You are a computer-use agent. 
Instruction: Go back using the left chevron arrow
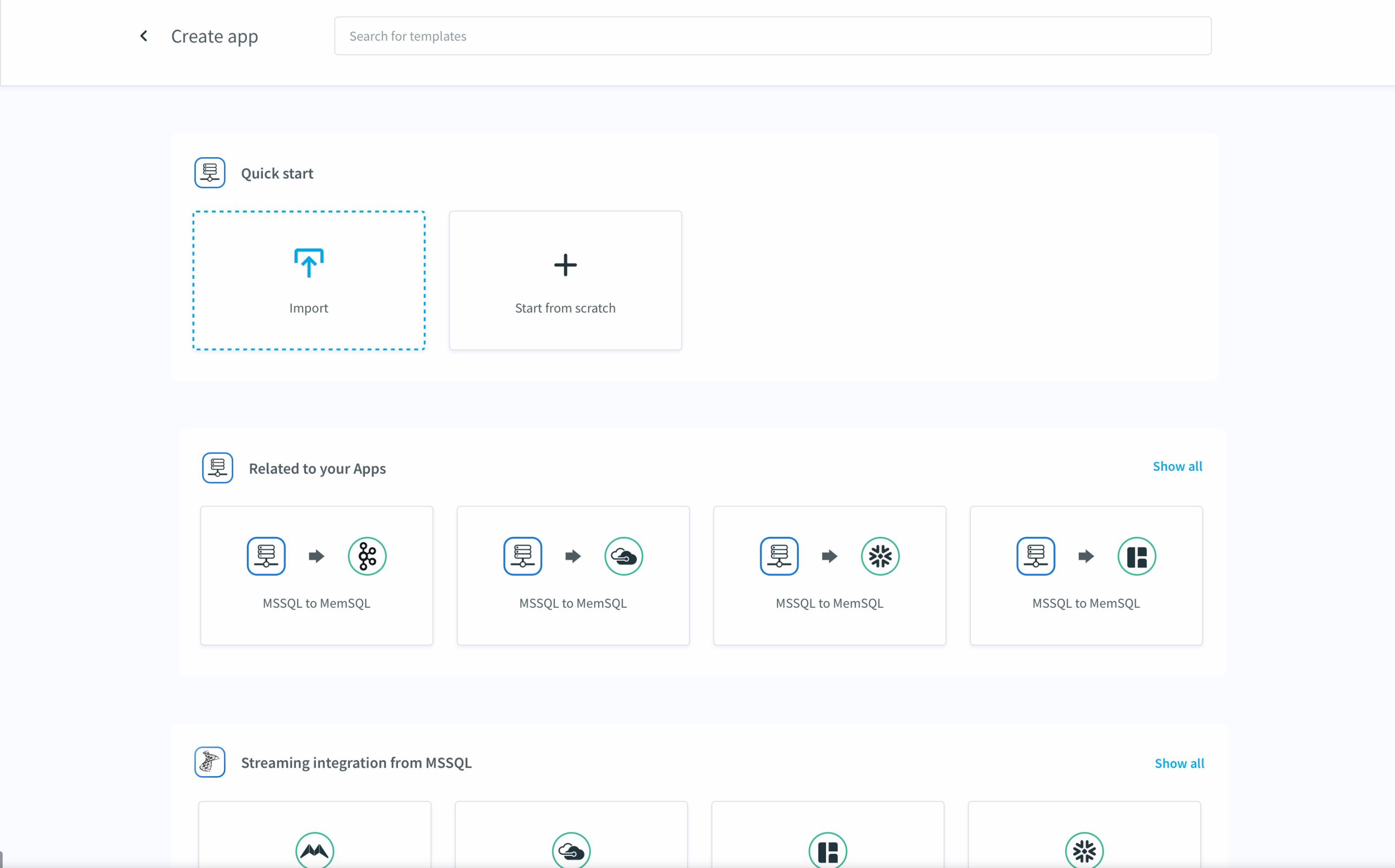point(144,36)
